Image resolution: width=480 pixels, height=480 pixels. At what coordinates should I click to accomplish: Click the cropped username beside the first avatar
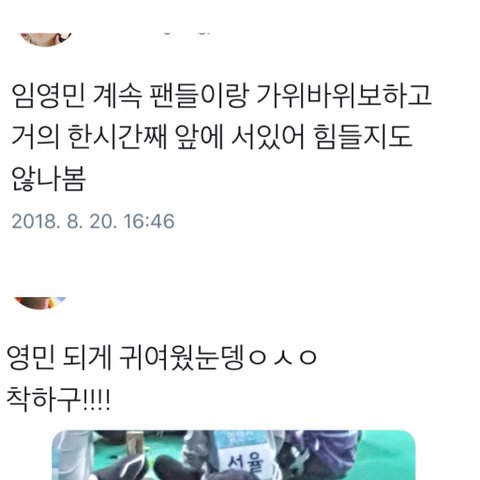[188, 33]
